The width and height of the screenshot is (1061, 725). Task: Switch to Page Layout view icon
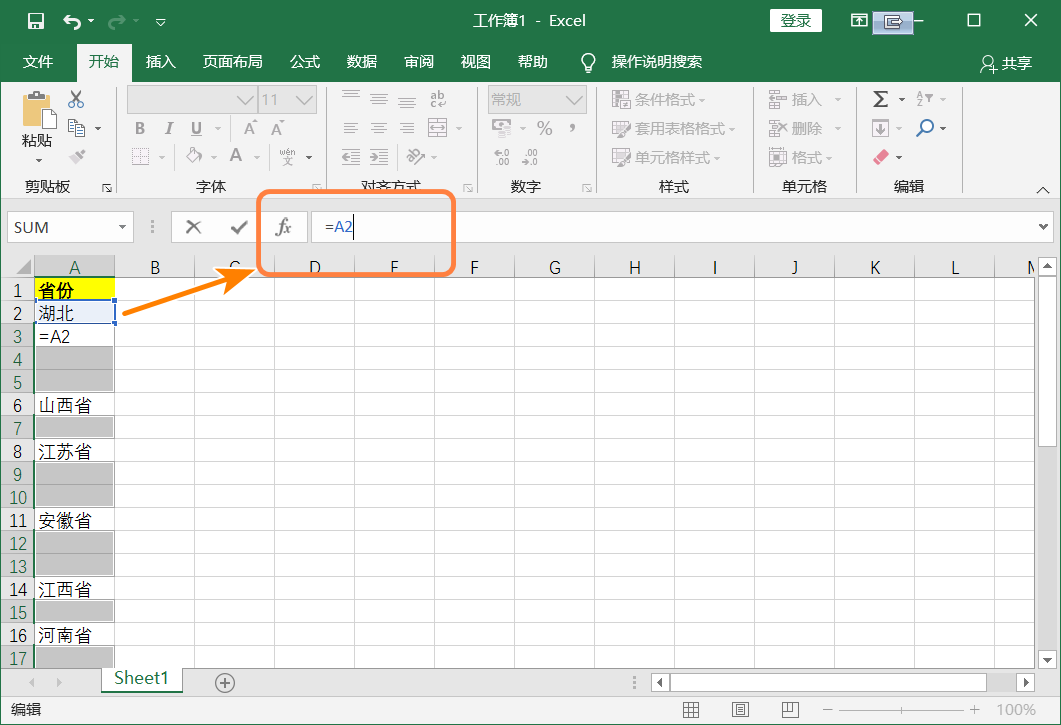740,709
